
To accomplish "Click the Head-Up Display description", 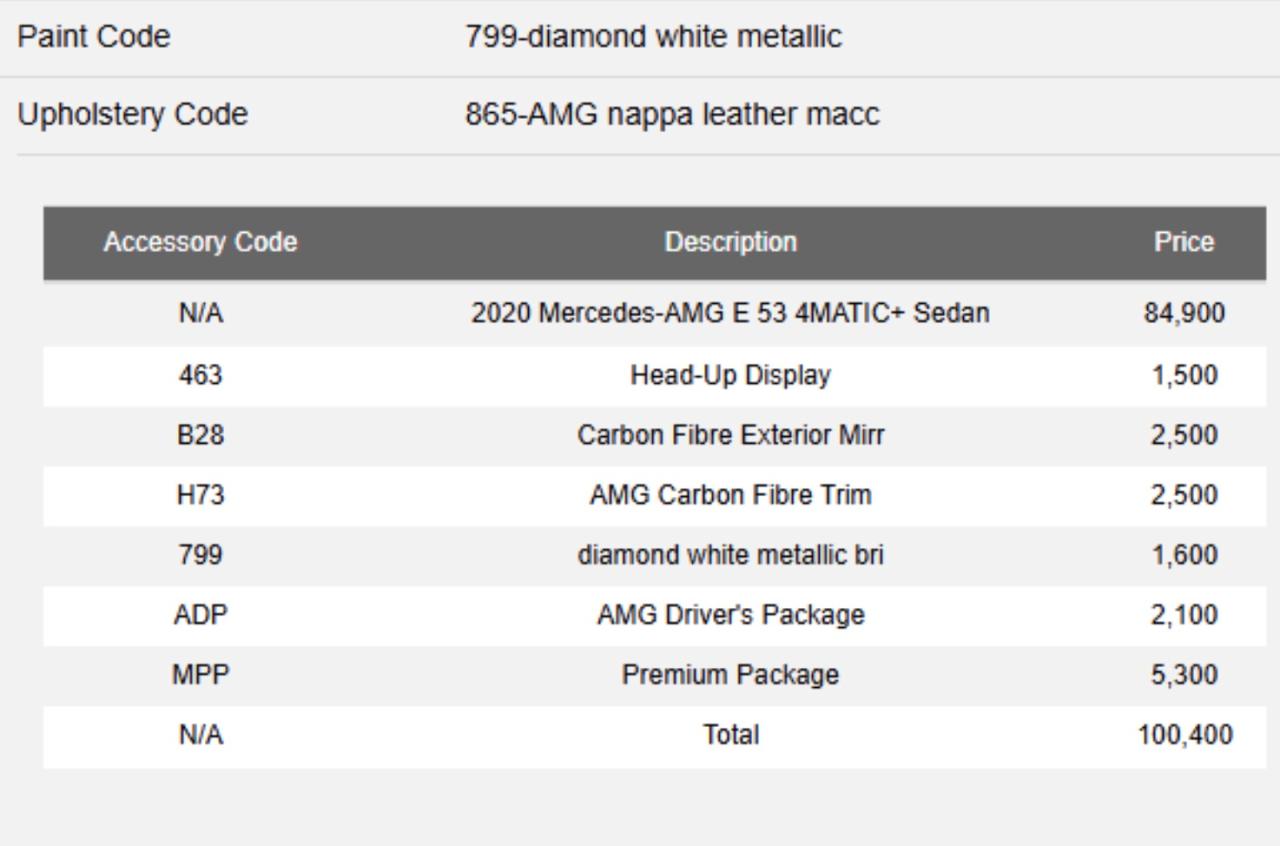I will tap(730, 376).
